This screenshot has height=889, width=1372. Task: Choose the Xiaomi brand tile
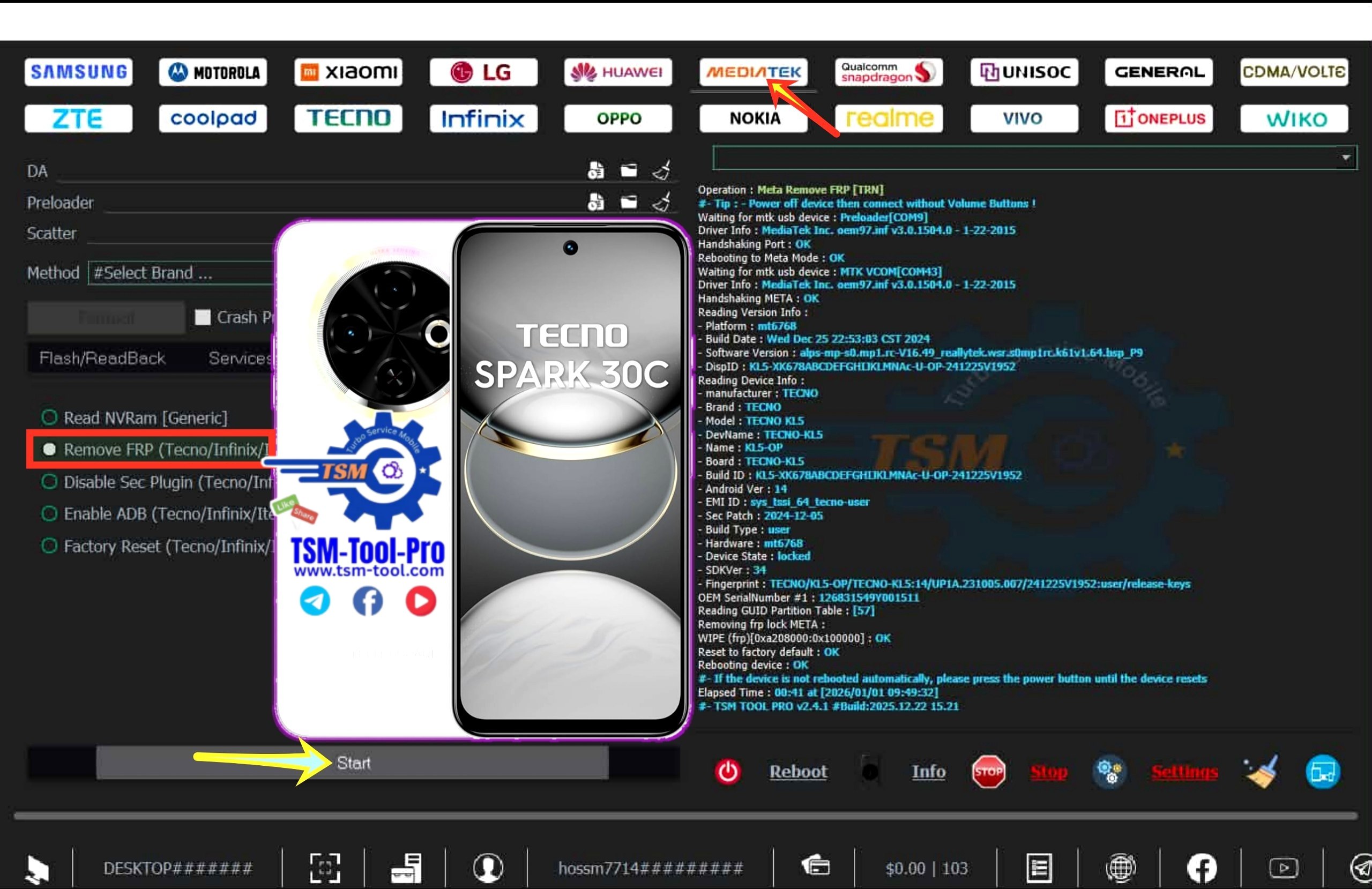348,72
